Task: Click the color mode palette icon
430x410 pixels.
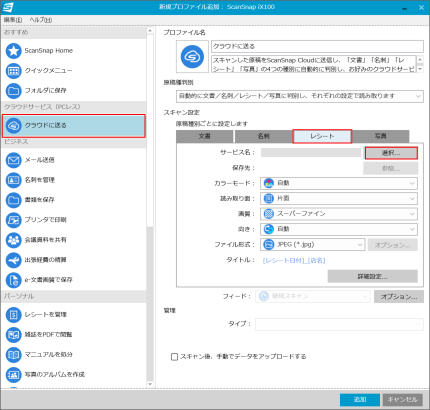Action: tap(268, 183)
